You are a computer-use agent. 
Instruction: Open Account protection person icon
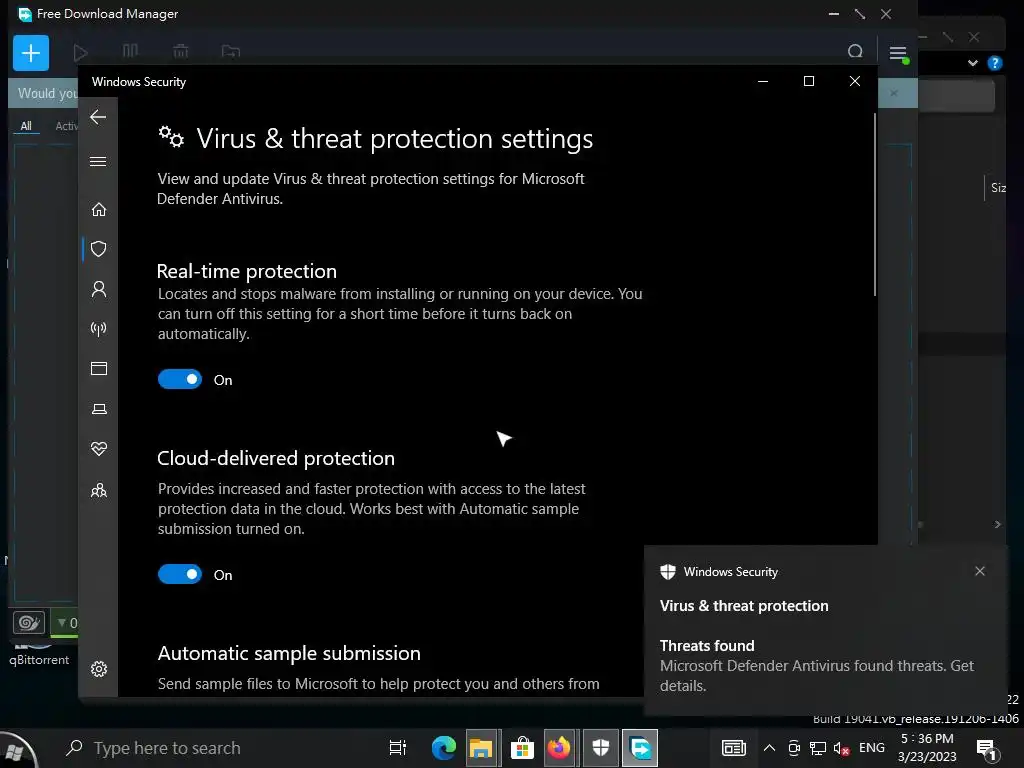pos(99,289)
